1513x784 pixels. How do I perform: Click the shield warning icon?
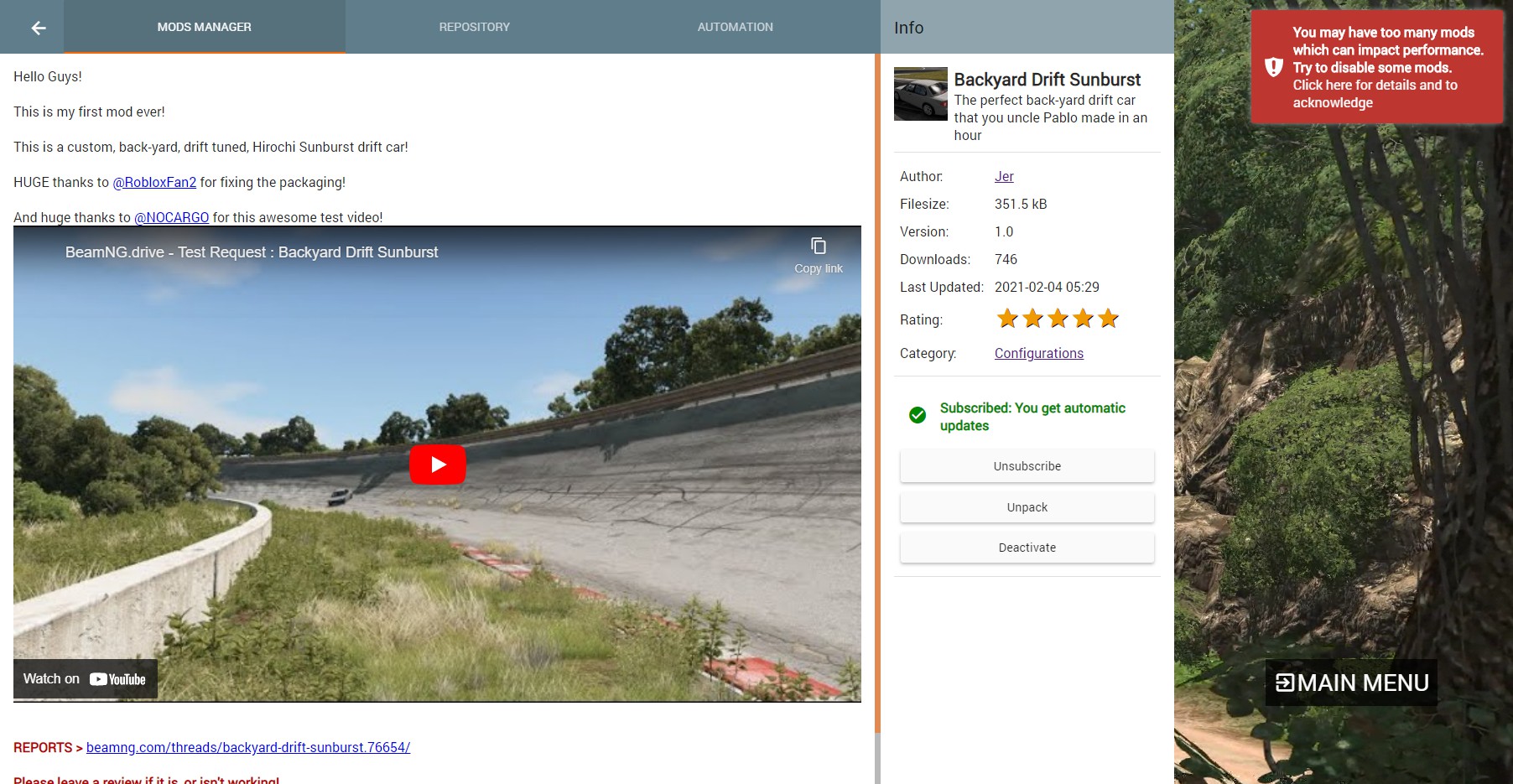tap(1274, 67)
